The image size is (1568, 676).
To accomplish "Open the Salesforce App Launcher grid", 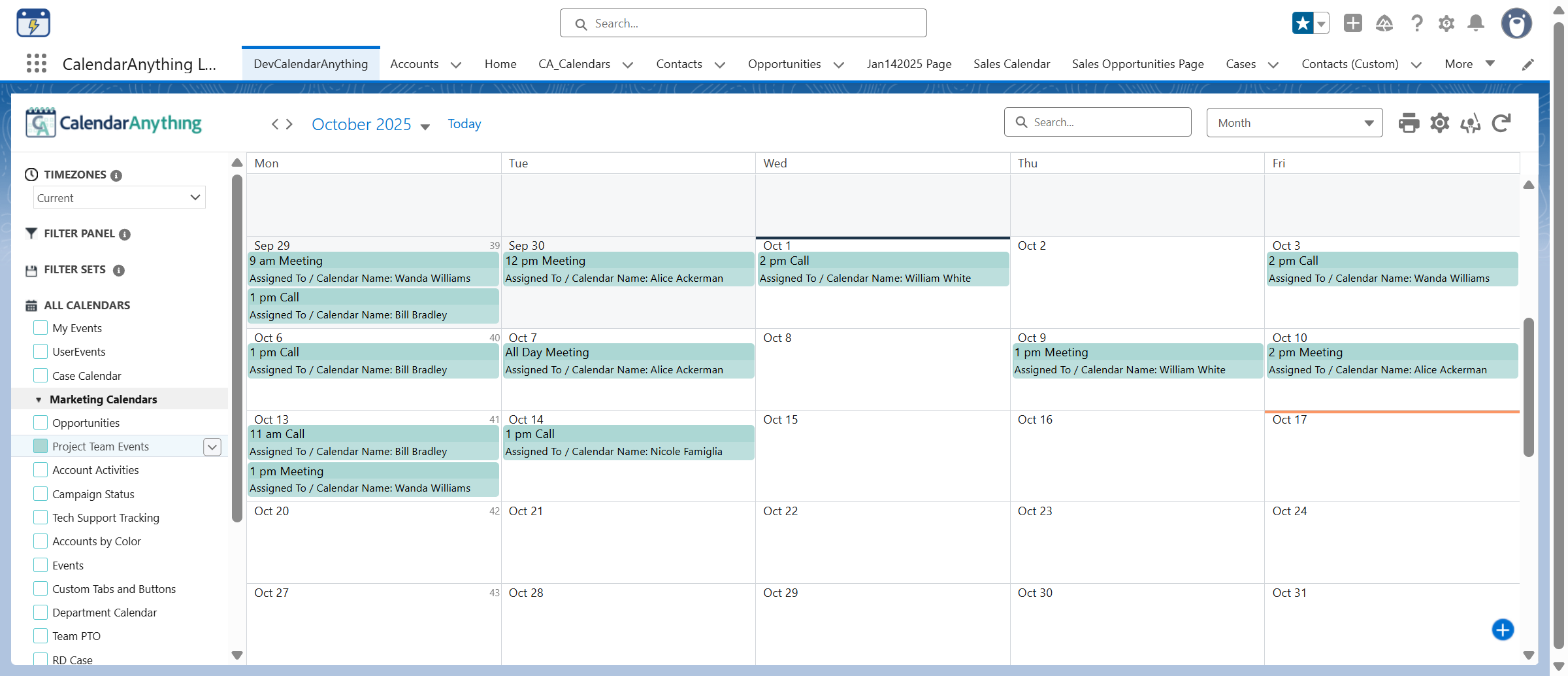I will pyautogui.click(x=37, y=63).
